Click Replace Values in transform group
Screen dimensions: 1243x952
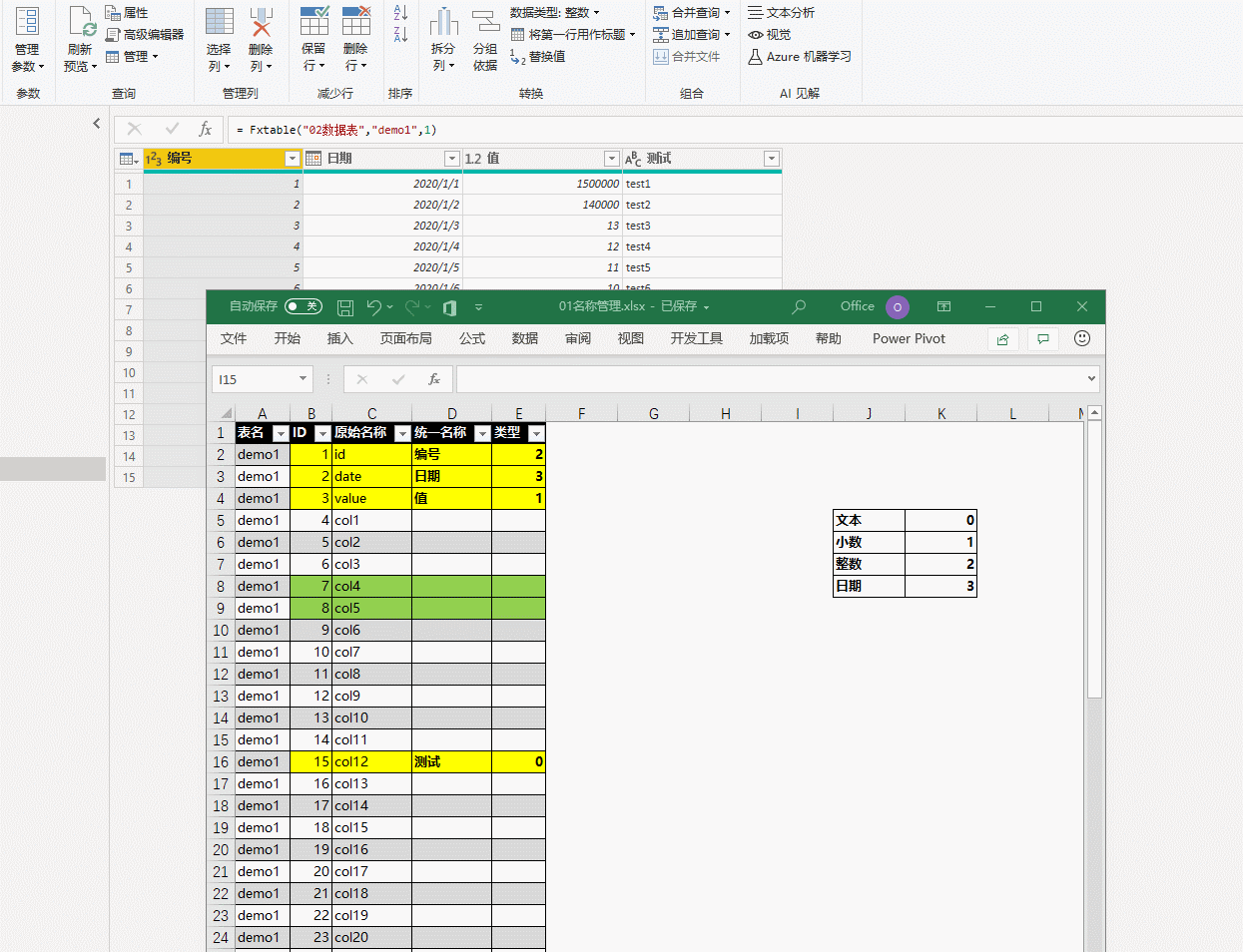pyautogui.click(x=538, y=57)
